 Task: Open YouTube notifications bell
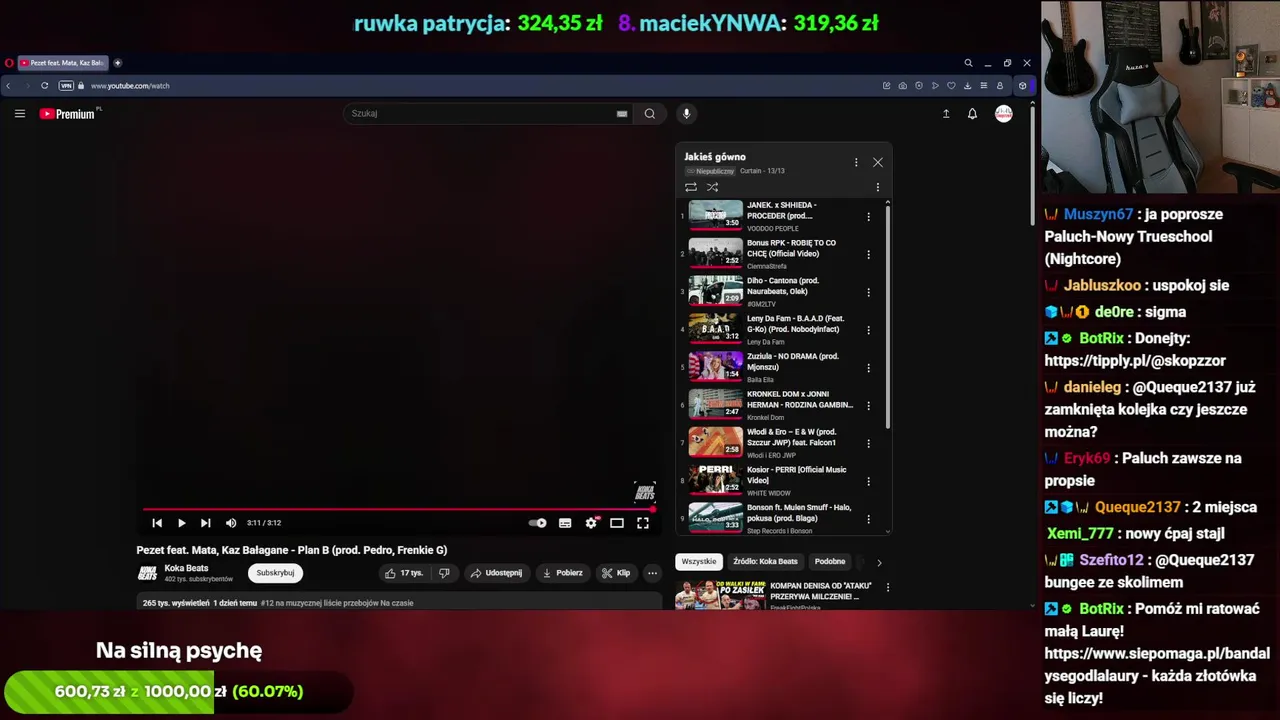tap(972, 114)
